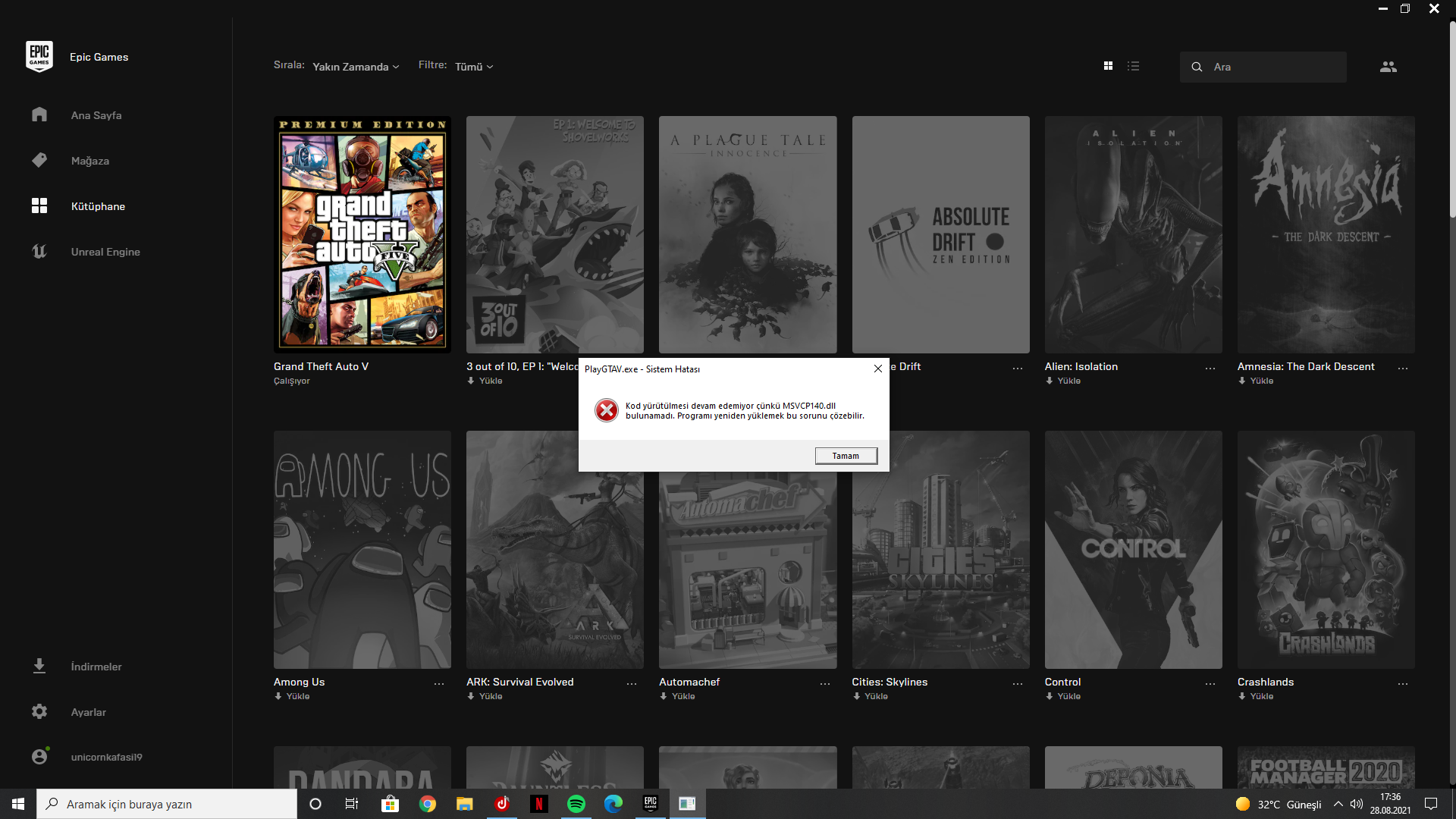Open Sırala sort dropdown Yakın Zamanda
The width and height of the screenshot is (1456, 819).
(x=356, y=67)
